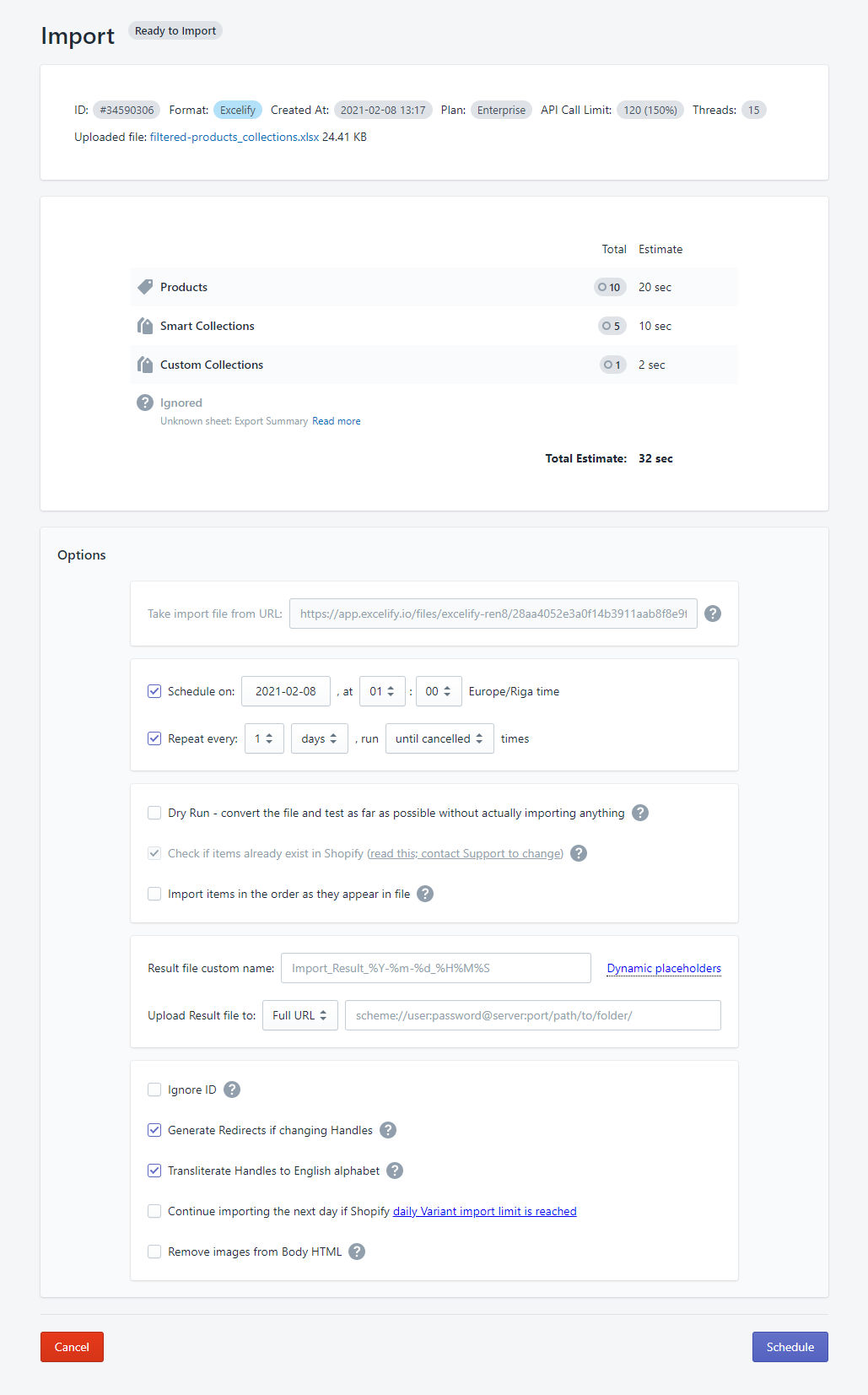The width and height of the screenshot is (868, 1395).
Task: Click the created date 2021-02-08 13:17
Action: (x=383, y=110)
